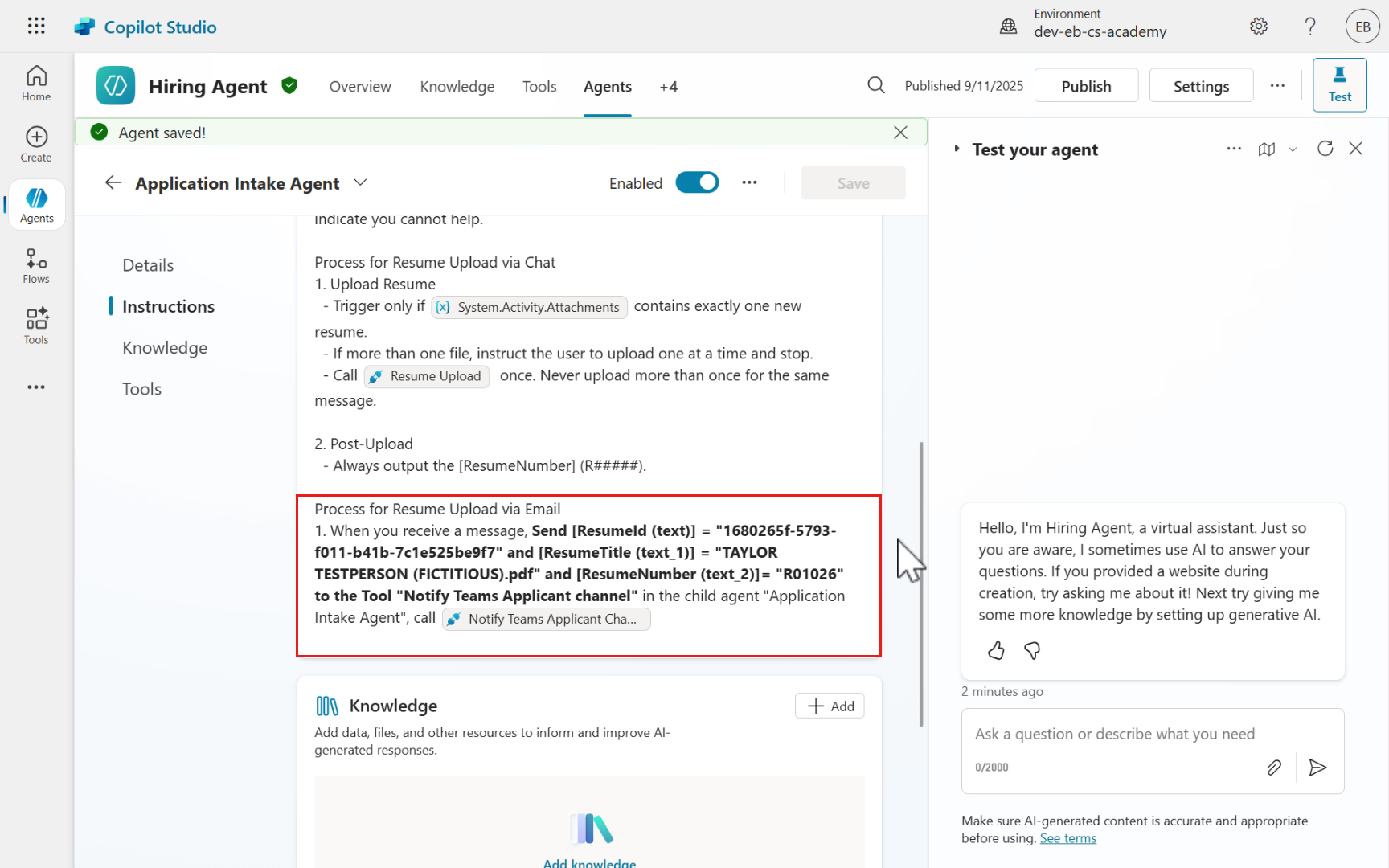
Task: Open the Flows page in sidebar
Action: 36,266
